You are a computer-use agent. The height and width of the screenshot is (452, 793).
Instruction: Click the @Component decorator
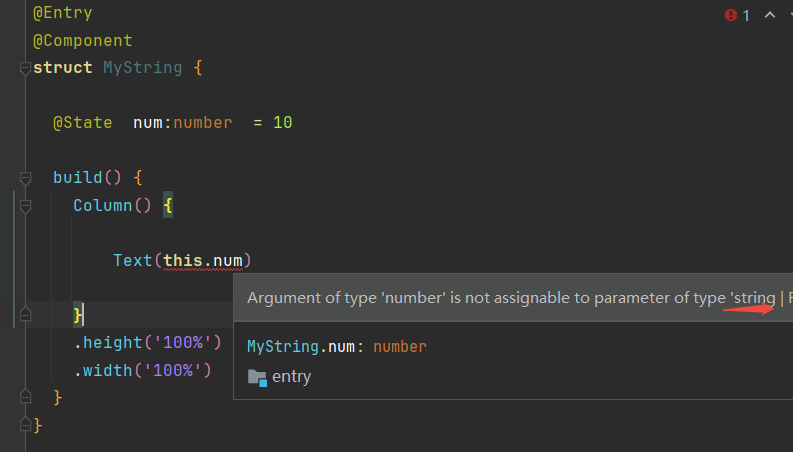click(x=82, y=41)
